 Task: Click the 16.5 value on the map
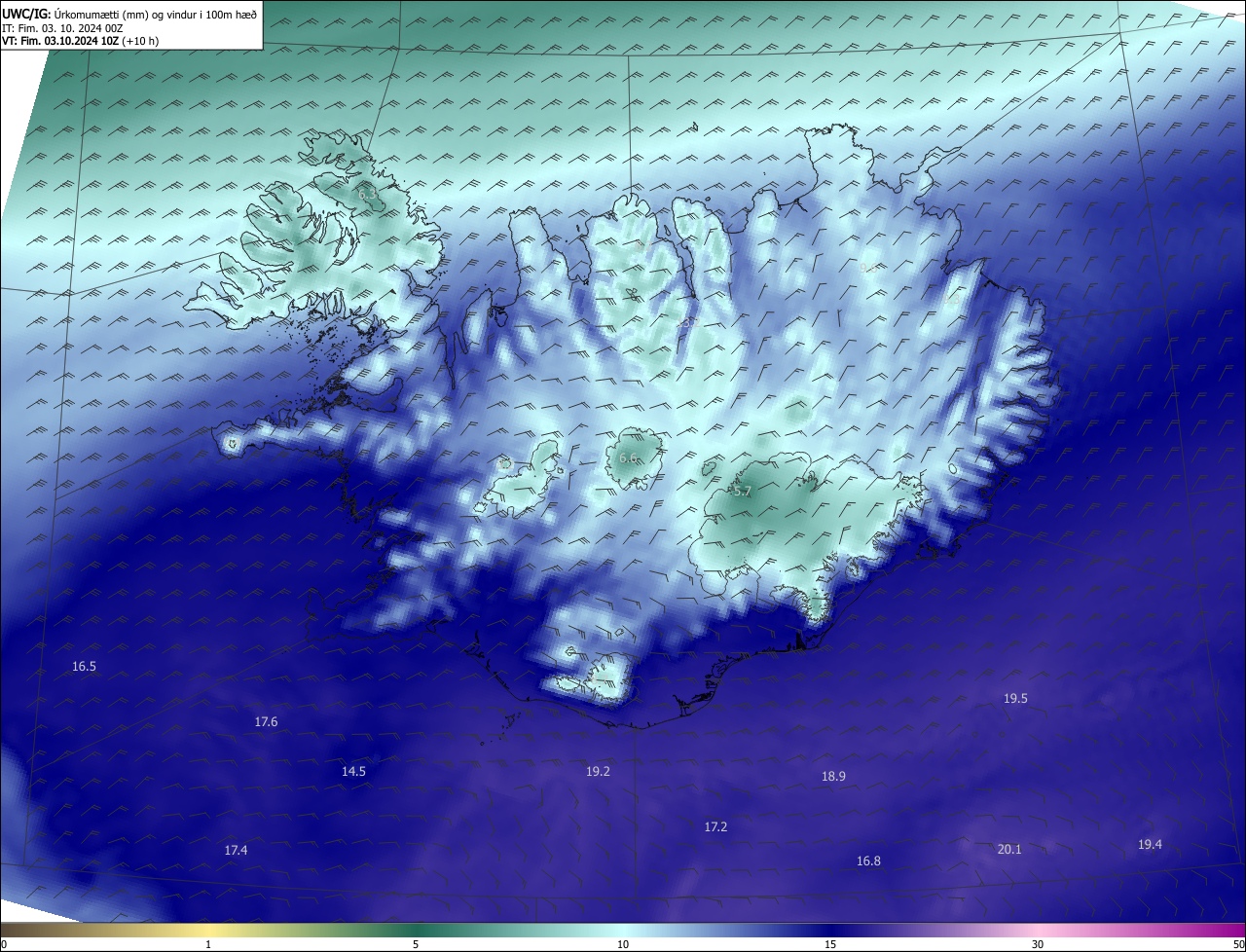tap(85, 667)
